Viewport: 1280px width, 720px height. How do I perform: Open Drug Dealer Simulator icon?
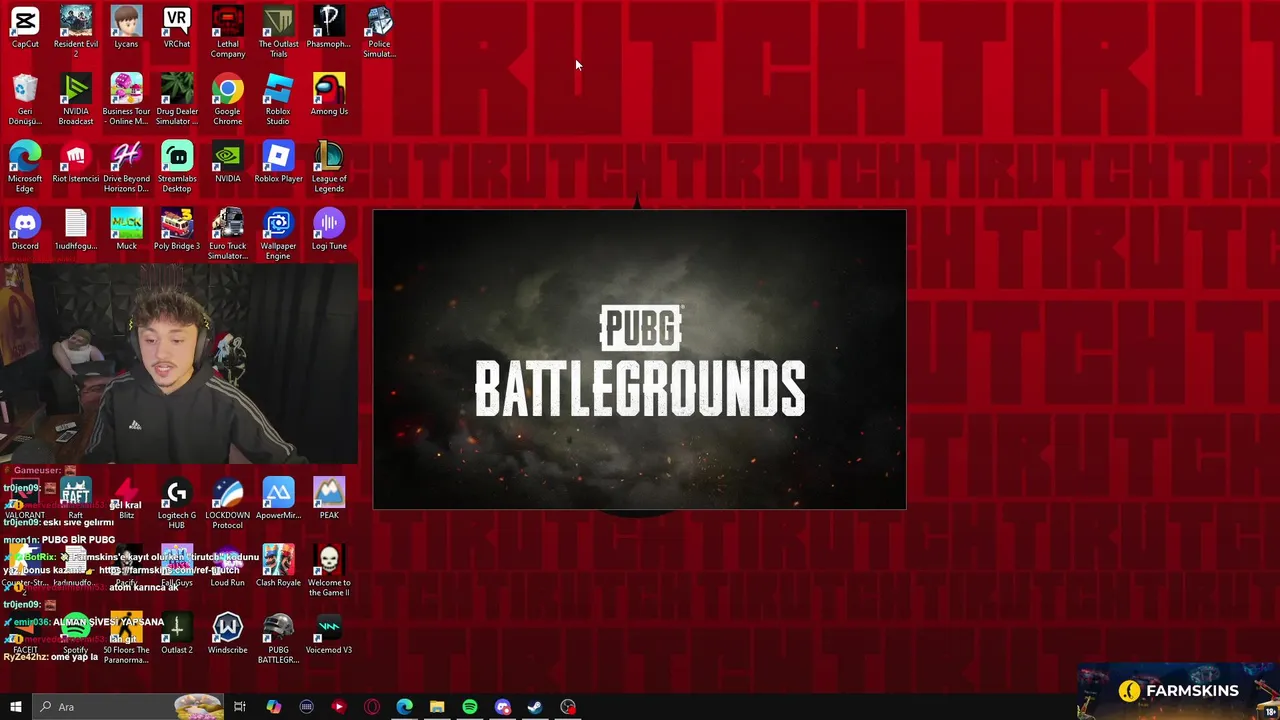177,99
